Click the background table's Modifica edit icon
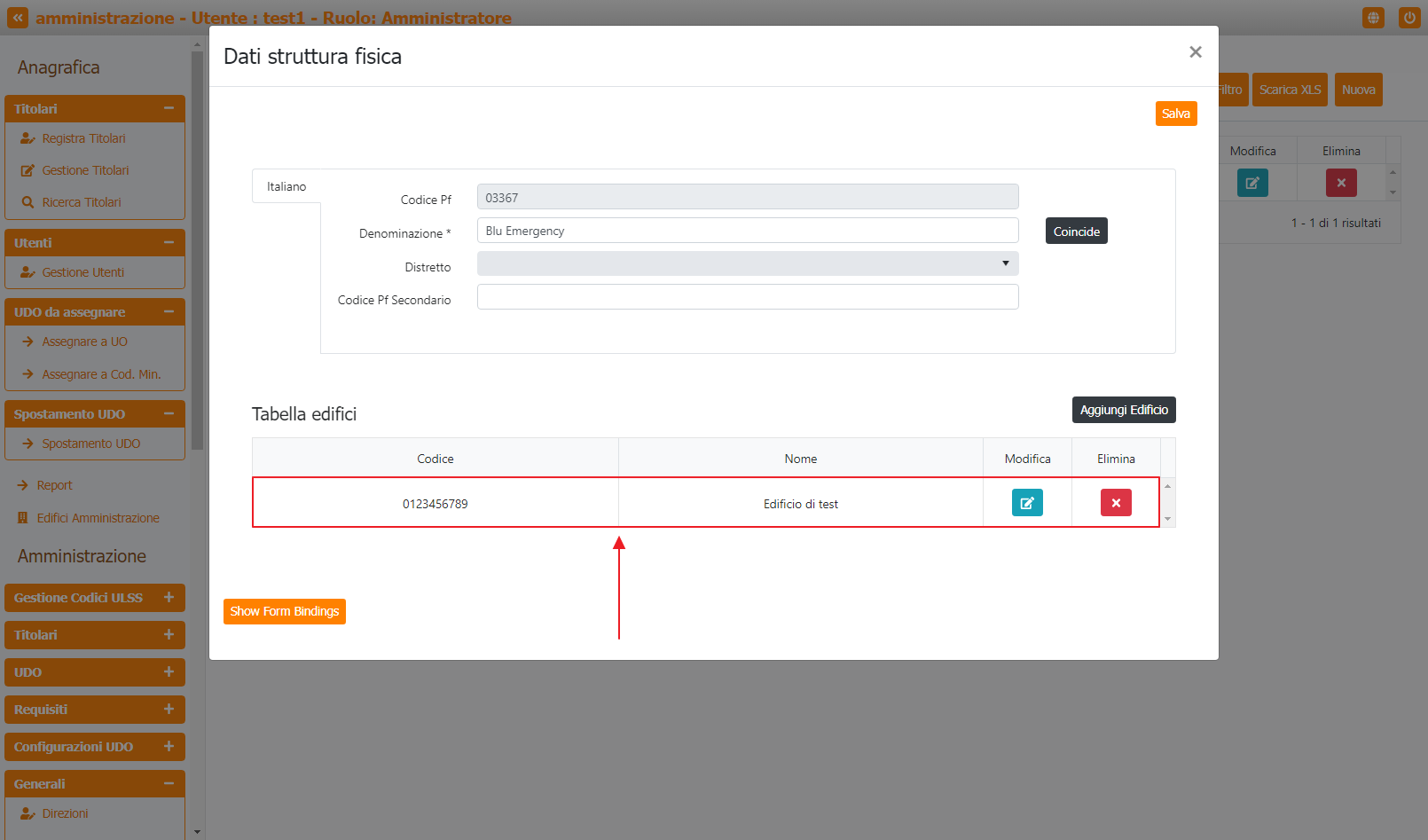This screenshot has width=1428, height=840. pos(1252,183)
